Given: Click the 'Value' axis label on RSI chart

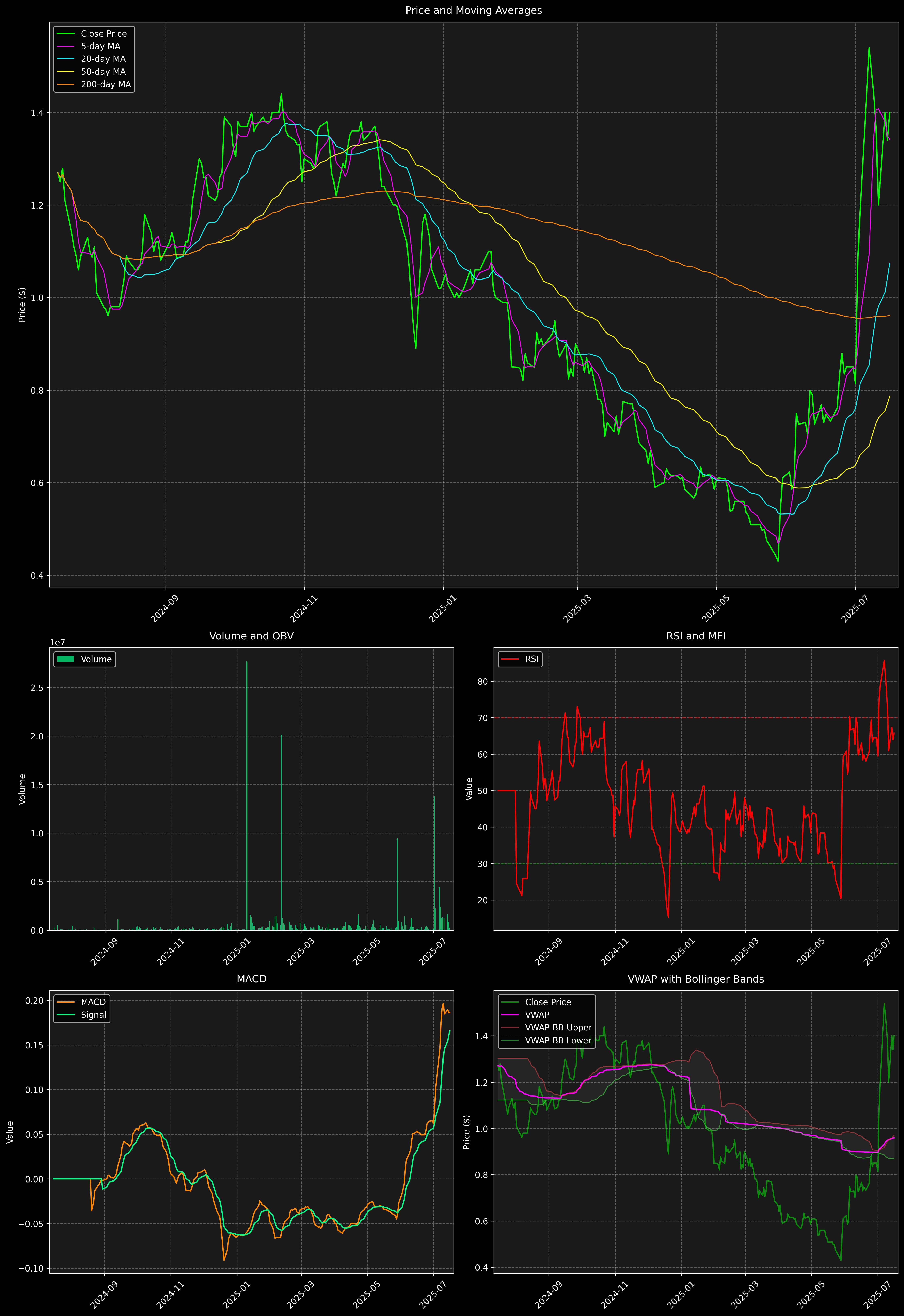Looking at the screenshot, I should (469, 789).
